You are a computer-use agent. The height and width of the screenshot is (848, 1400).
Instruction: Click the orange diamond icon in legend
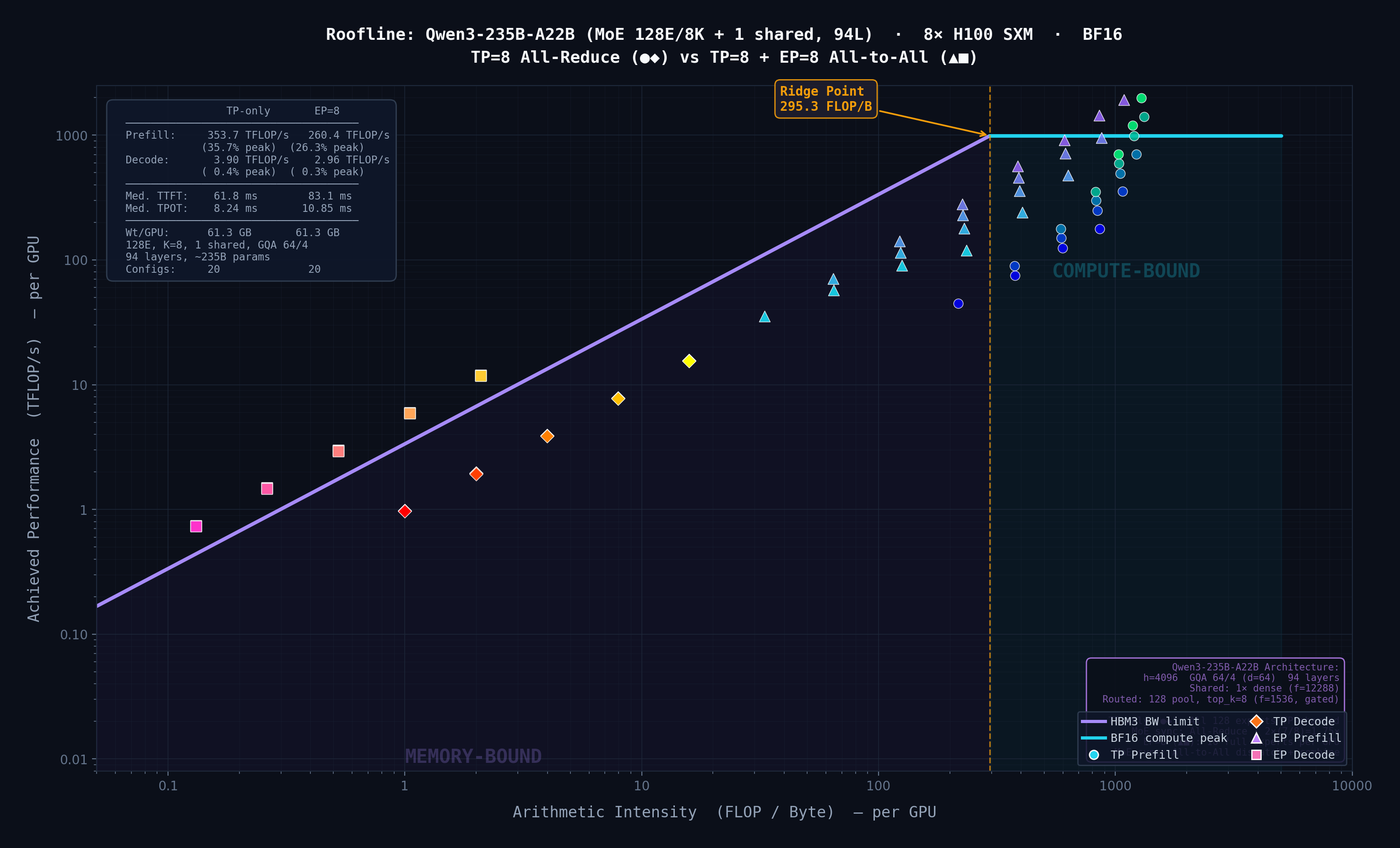[1256, 721]
